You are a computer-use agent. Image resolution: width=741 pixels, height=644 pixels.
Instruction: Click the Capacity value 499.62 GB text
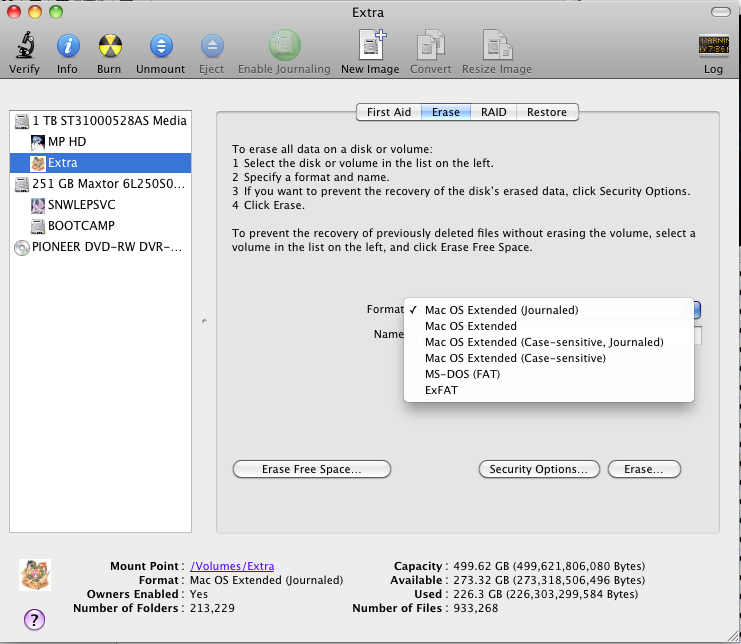tap(549, 566)
